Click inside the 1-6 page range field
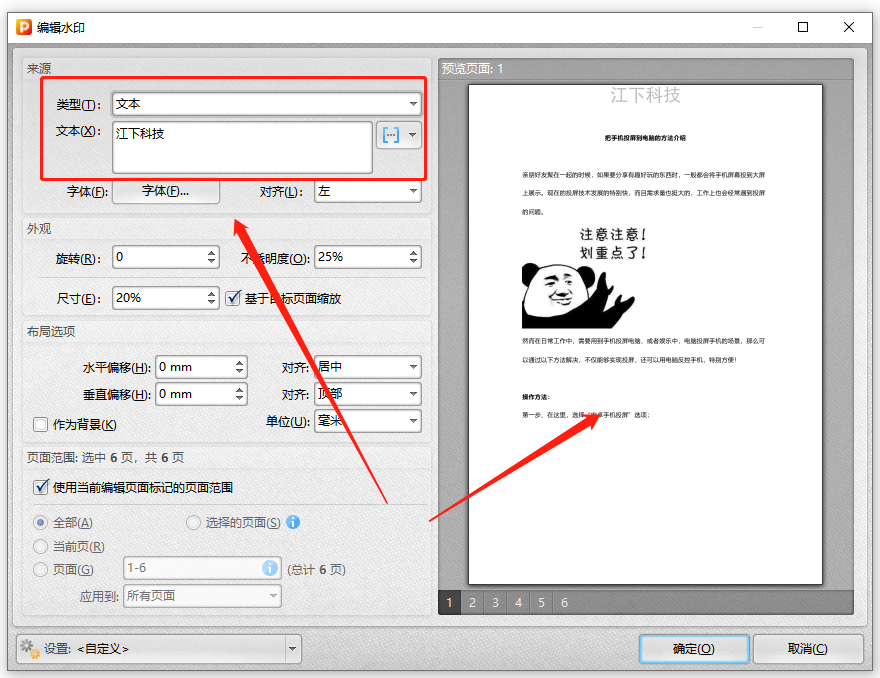Image resolution: width=880 pixels, height=678 pixels. (x=200, y=568)
